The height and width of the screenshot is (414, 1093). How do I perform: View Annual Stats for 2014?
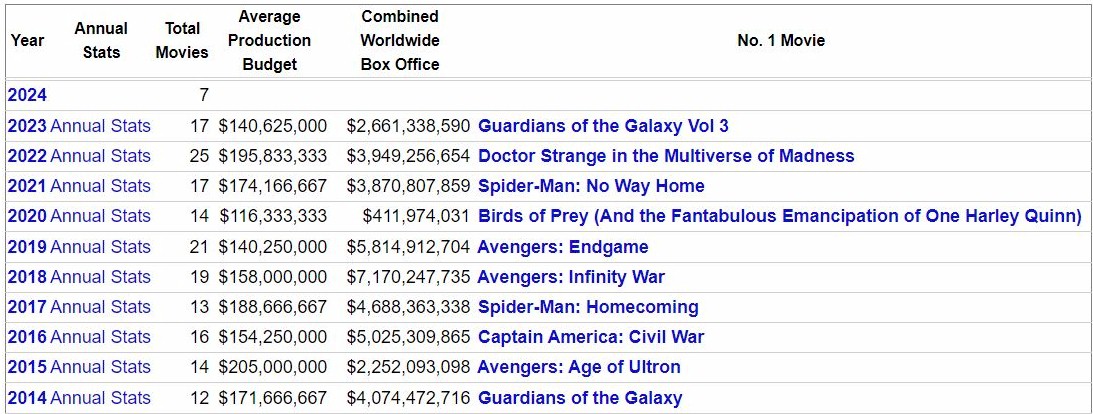[x=100, y=398]
